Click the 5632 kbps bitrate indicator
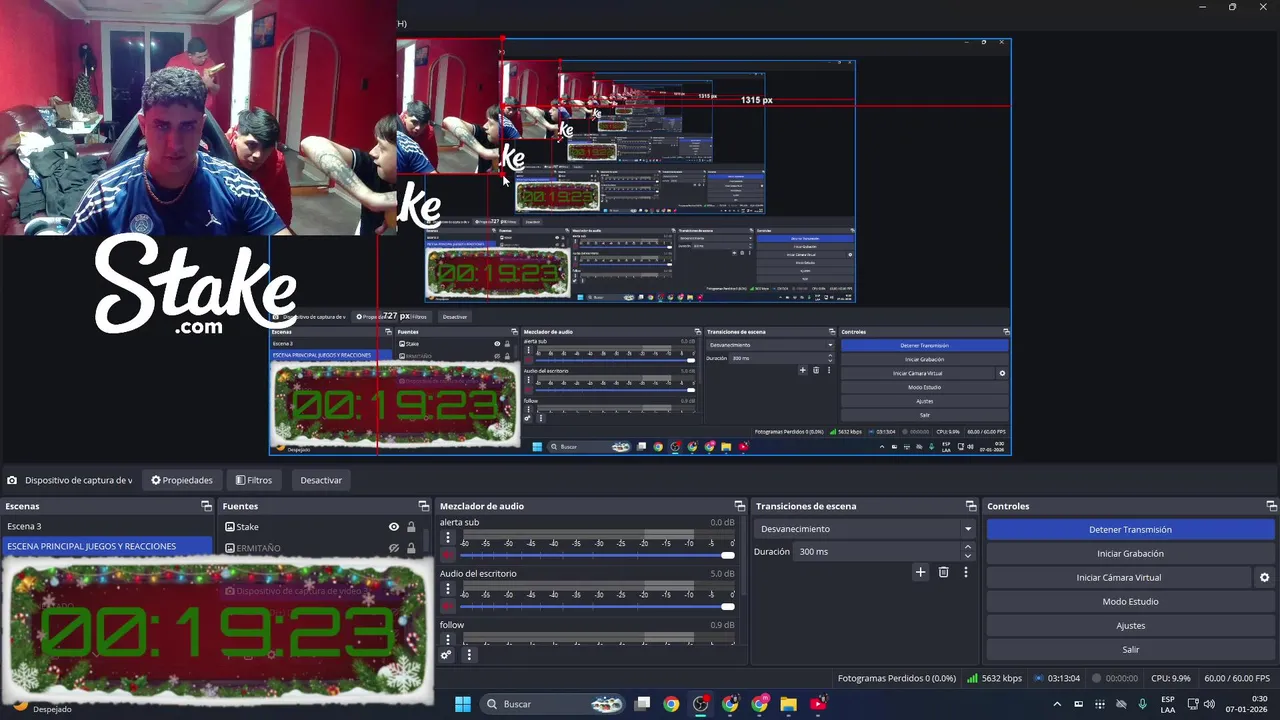 [x=994, y=678]
